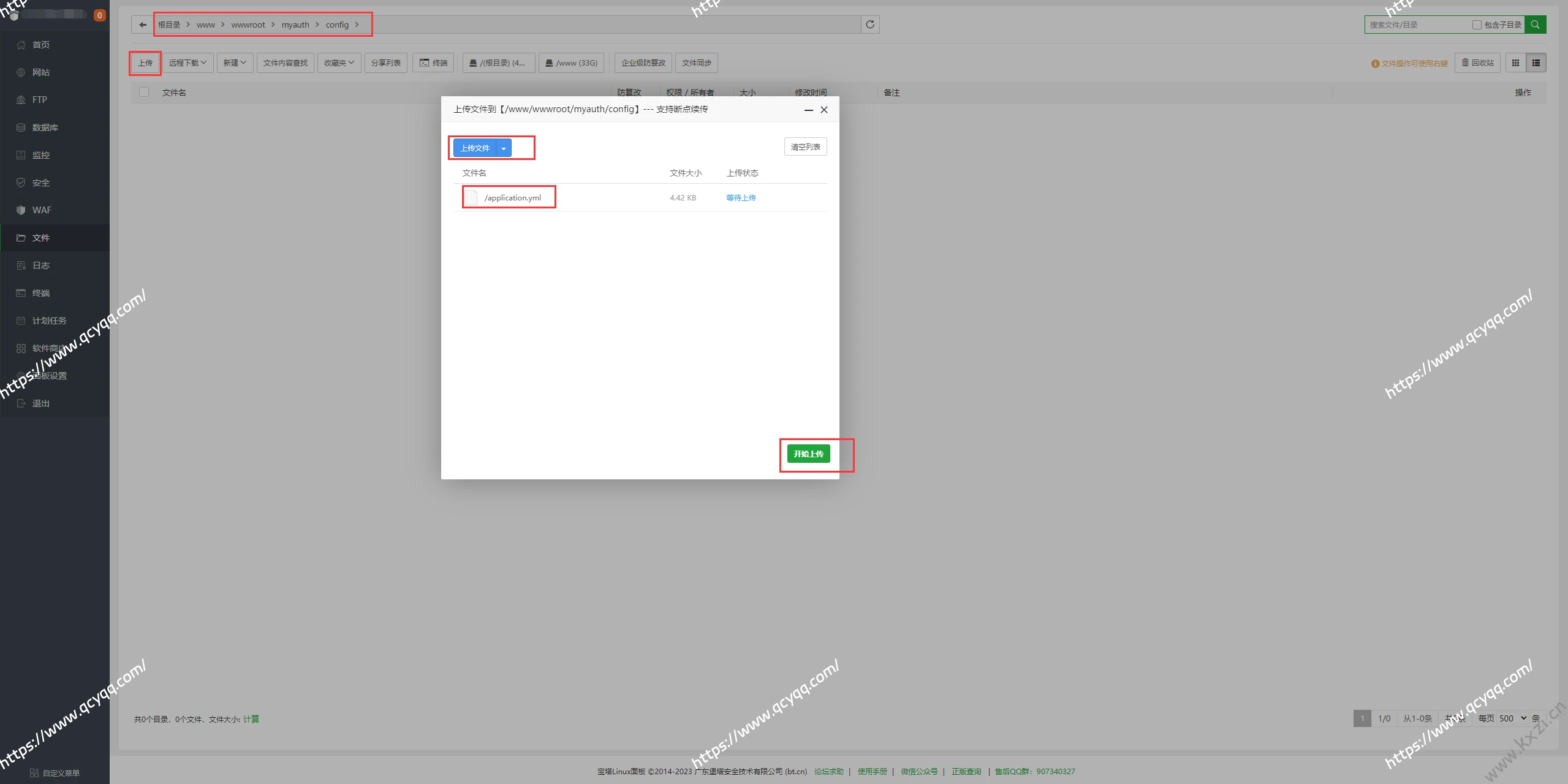
Task: Toggle the include subdirectories checkbox
Action: pos(1477,25)
